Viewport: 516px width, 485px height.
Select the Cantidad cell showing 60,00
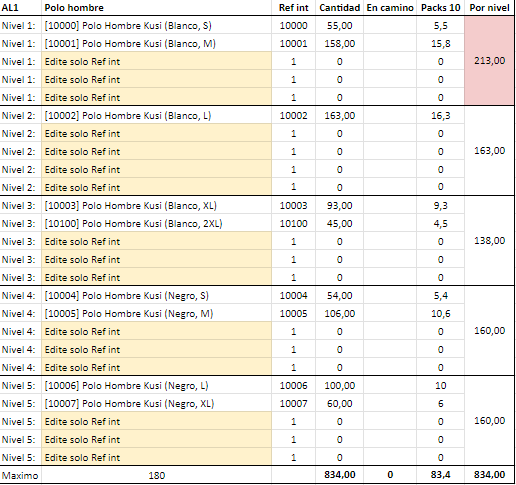point(339,404)
